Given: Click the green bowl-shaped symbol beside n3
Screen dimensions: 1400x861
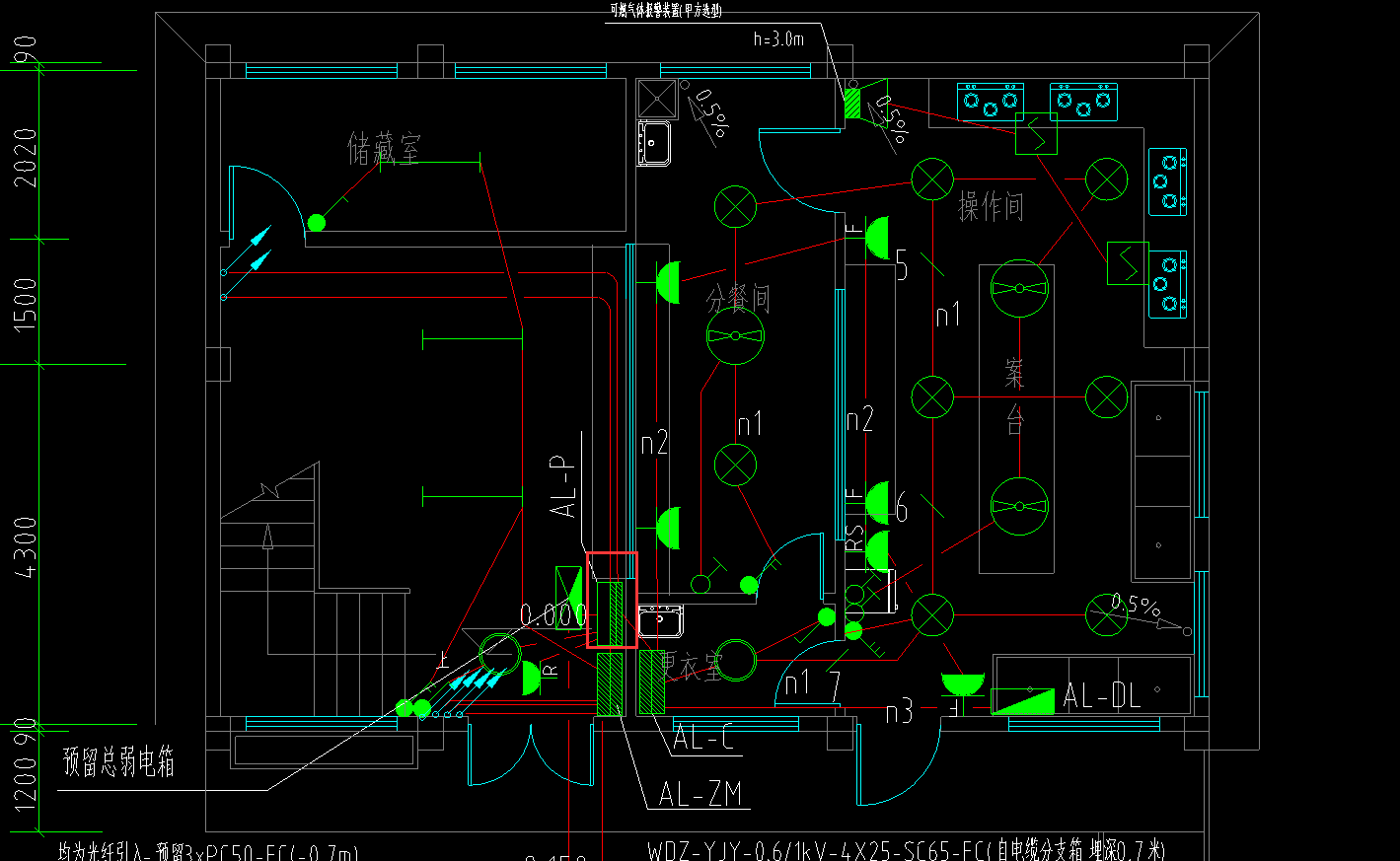Looking at the screenshot, I should pyautogui.click(x=963, y=683).
